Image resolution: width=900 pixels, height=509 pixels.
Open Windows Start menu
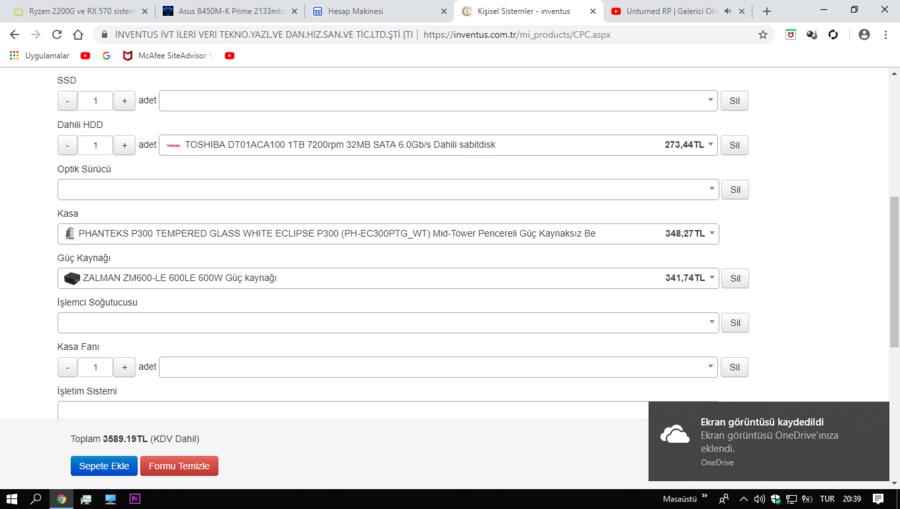tap(11, 499)
